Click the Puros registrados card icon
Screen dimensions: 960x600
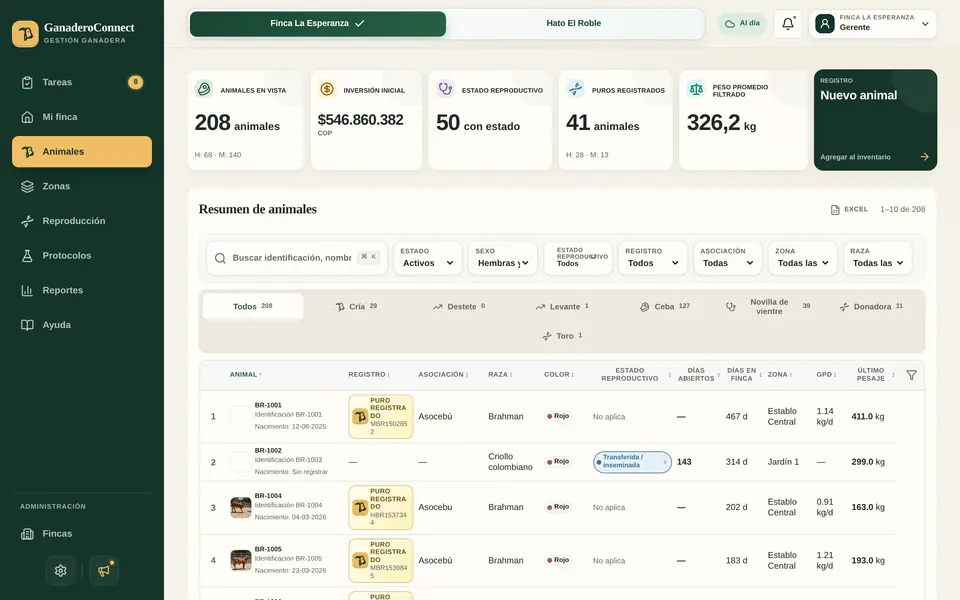576,89
